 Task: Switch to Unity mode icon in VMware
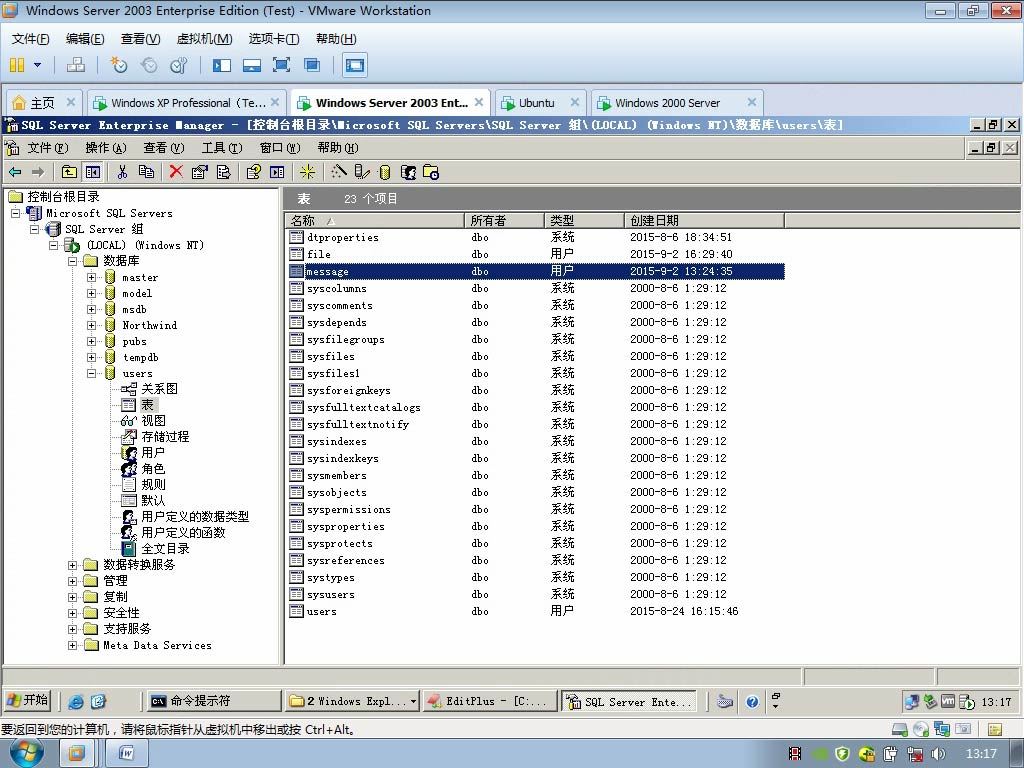(x=312, y=65)
